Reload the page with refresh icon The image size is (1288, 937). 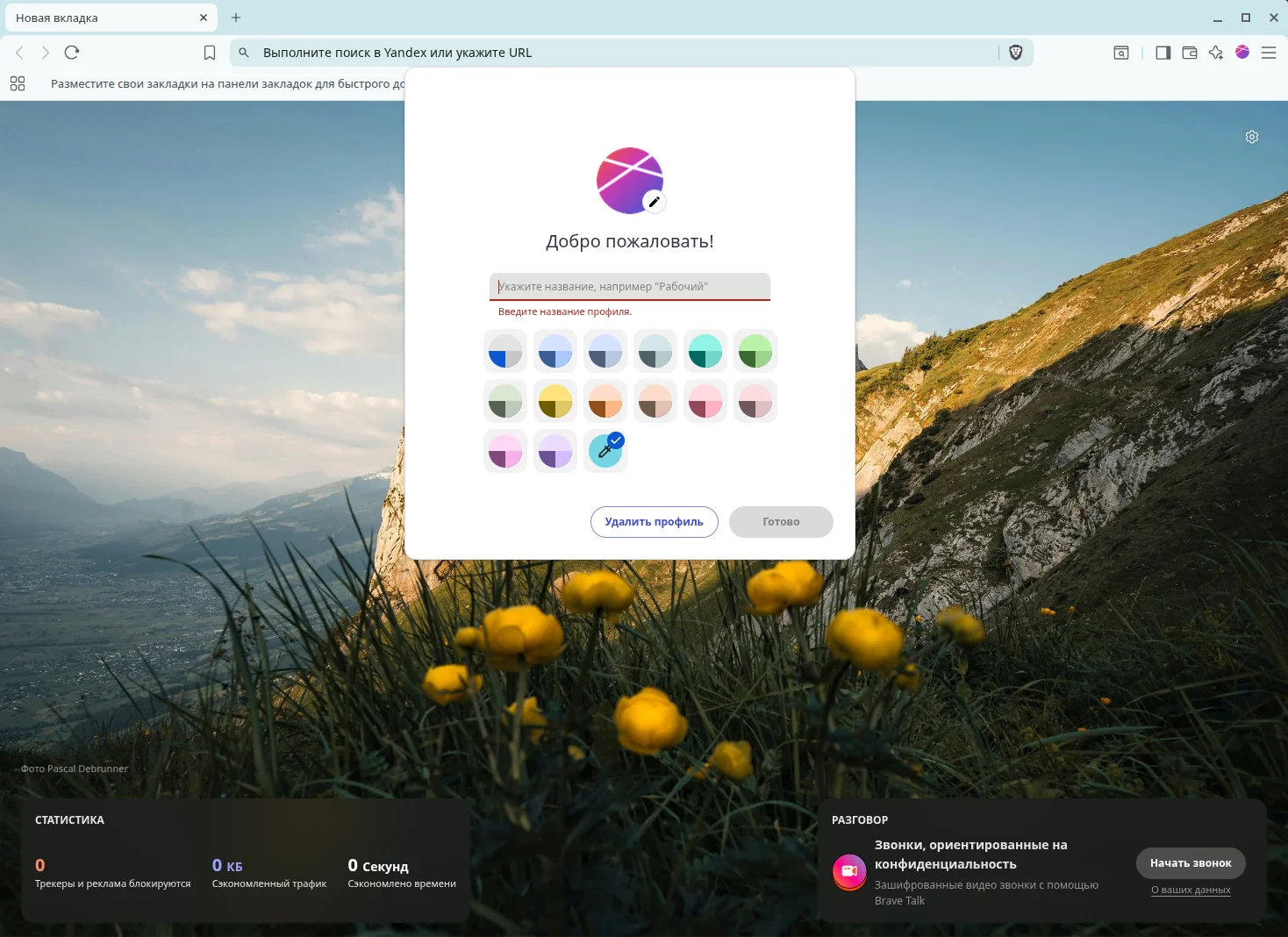coord(72,53)
